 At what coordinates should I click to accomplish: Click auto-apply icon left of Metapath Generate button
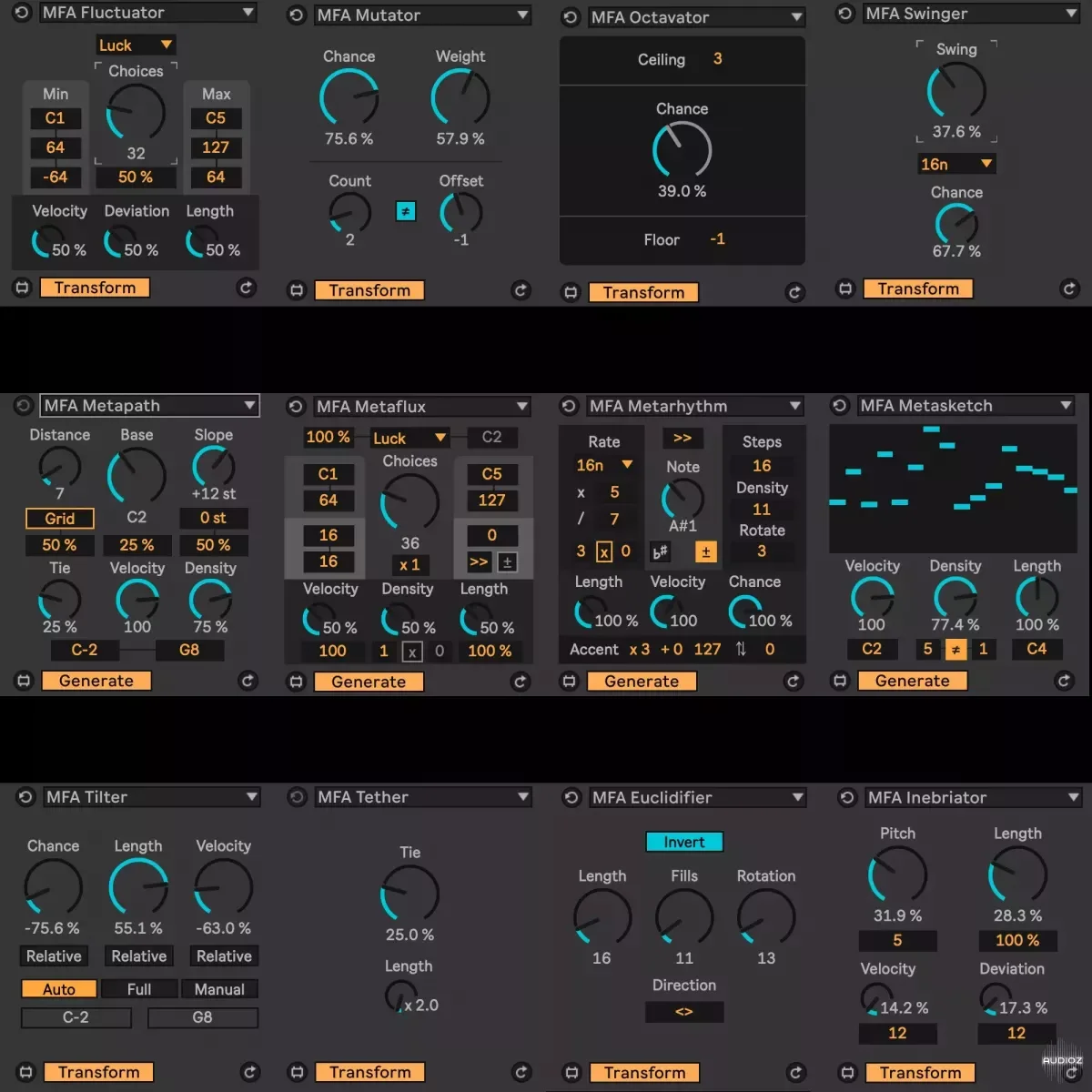24,681
